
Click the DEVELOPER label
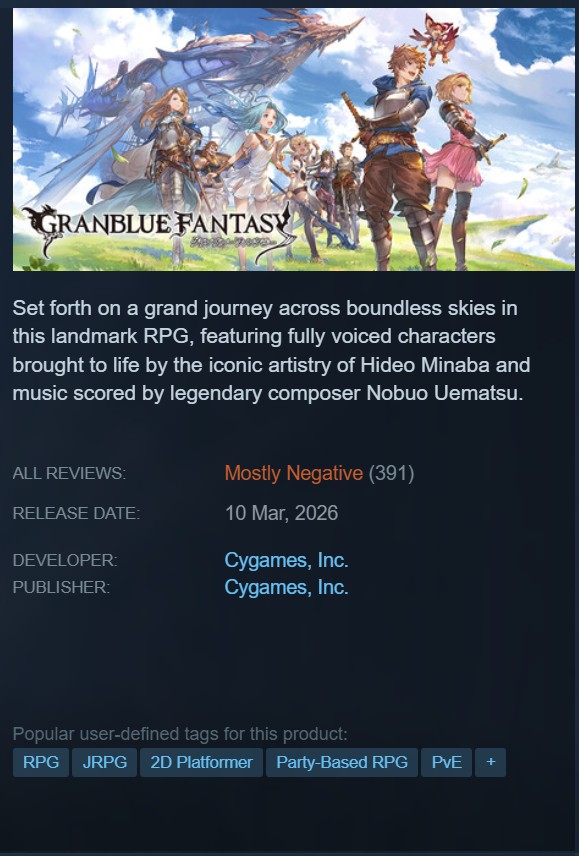tap(65, 561)
